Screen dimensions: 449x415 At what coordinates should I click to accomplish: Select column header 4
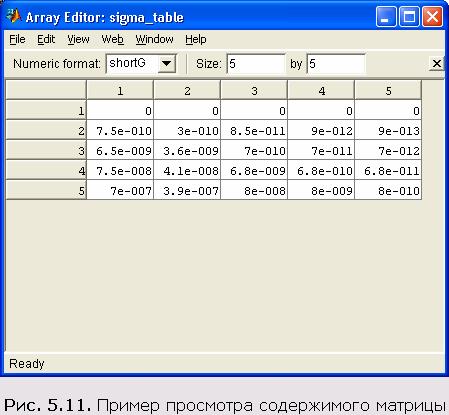pos(321,90)
